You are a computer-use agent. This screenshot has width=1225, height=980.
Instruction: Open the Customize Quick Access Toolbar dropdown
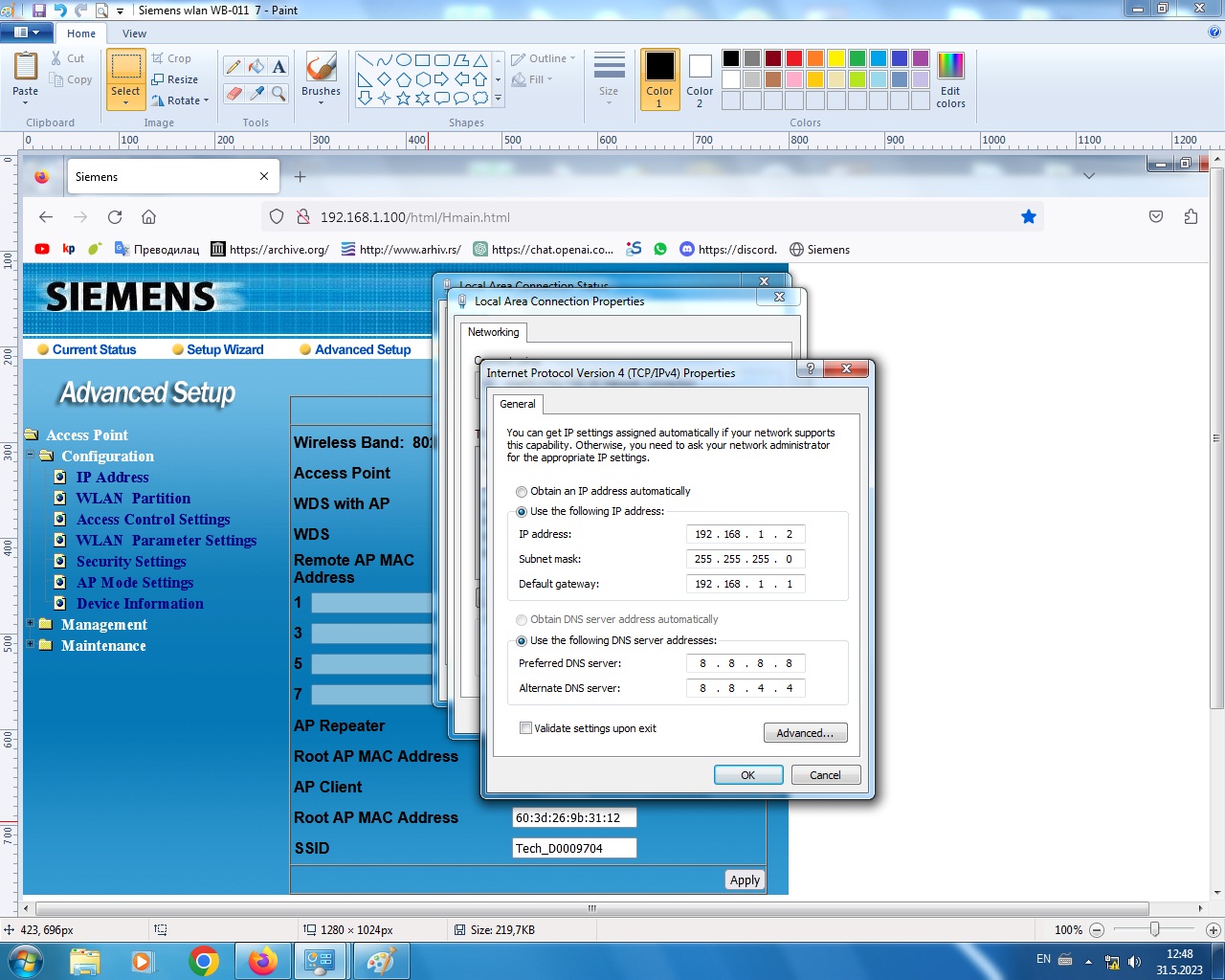tap(120, 11)
